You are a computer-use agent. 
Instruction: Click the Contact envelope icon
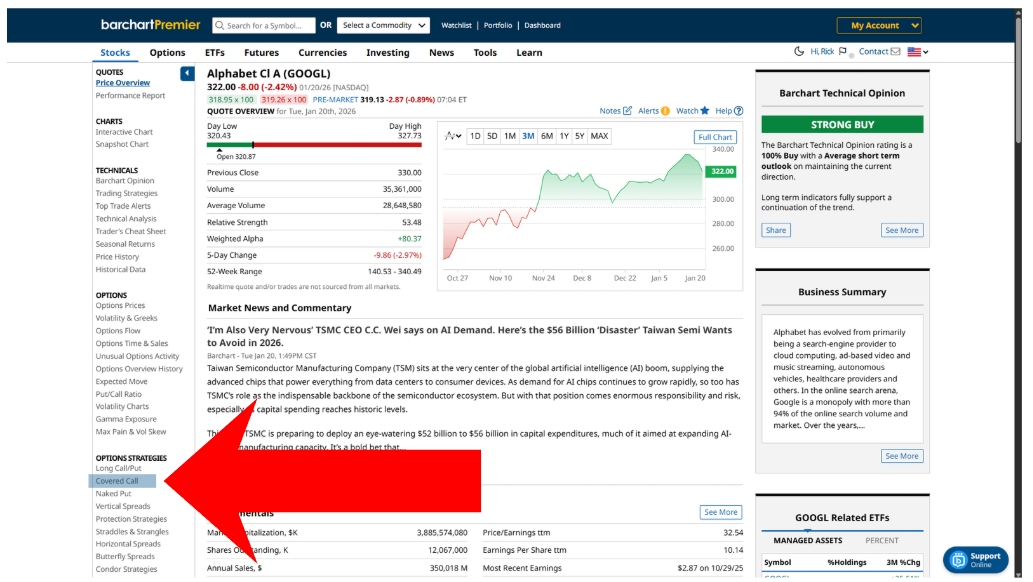click(895, 51)
